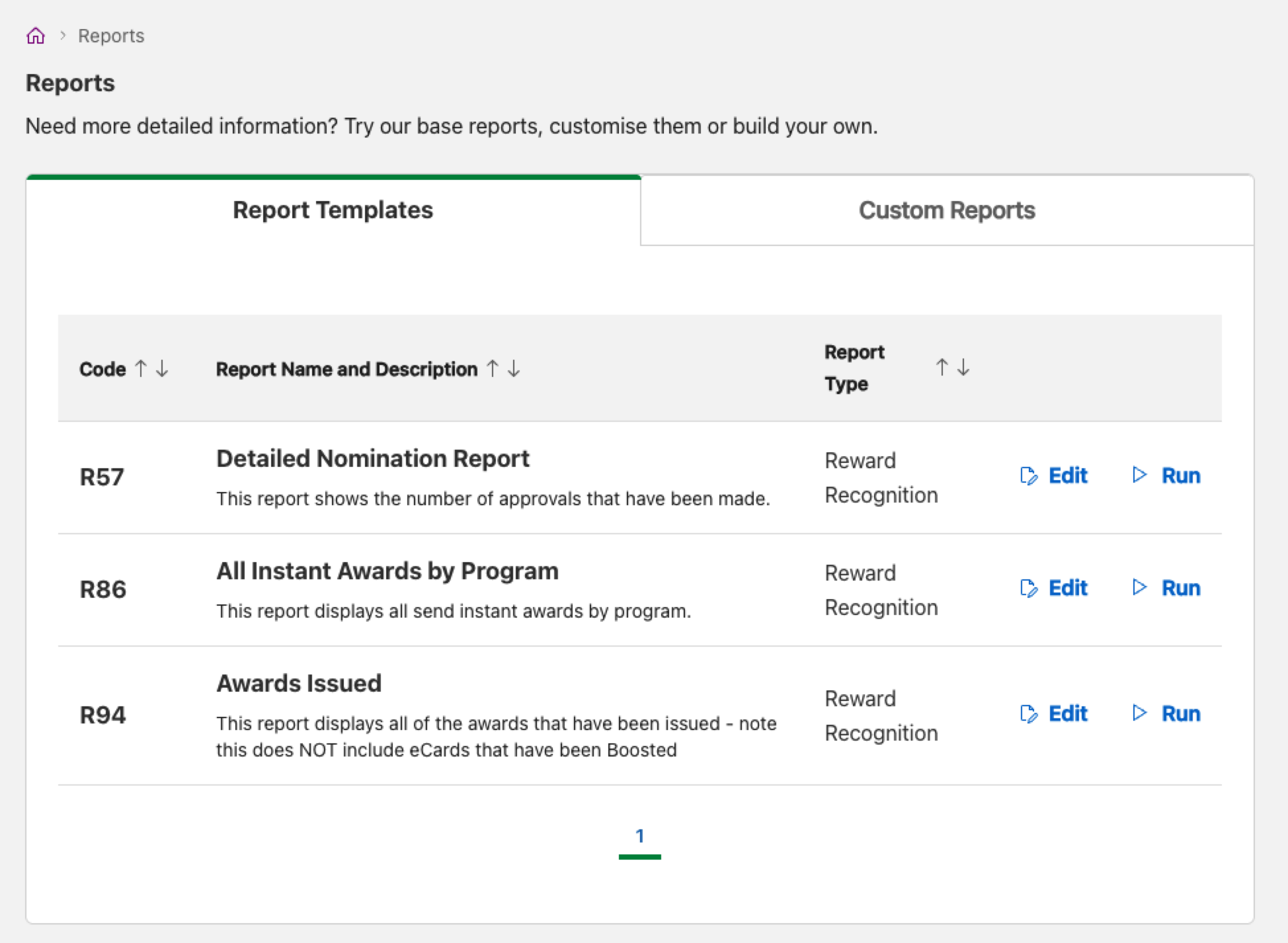This screenshot has height=943, width=1288.
Task: Select page 1 in pagination
Action: point(639,836)
